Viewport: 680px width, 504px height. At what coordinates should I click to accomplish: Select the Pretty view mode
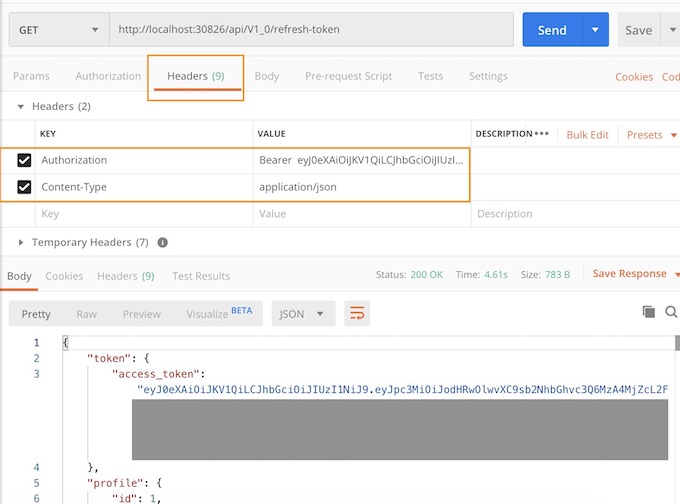pos(36,314)
